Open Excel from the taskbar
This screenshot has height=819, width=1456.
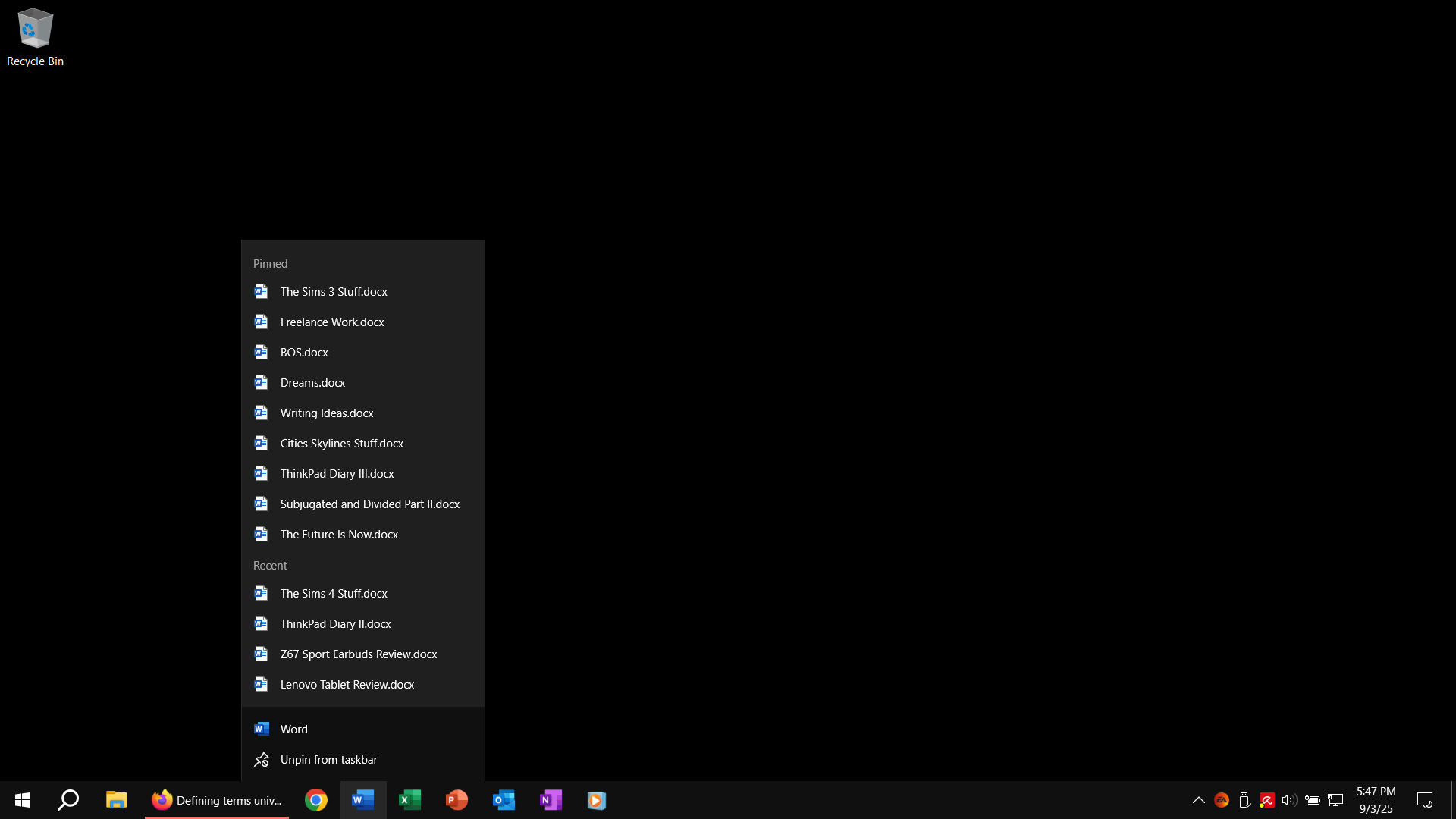pyautogui.click(x=409, y=800)
